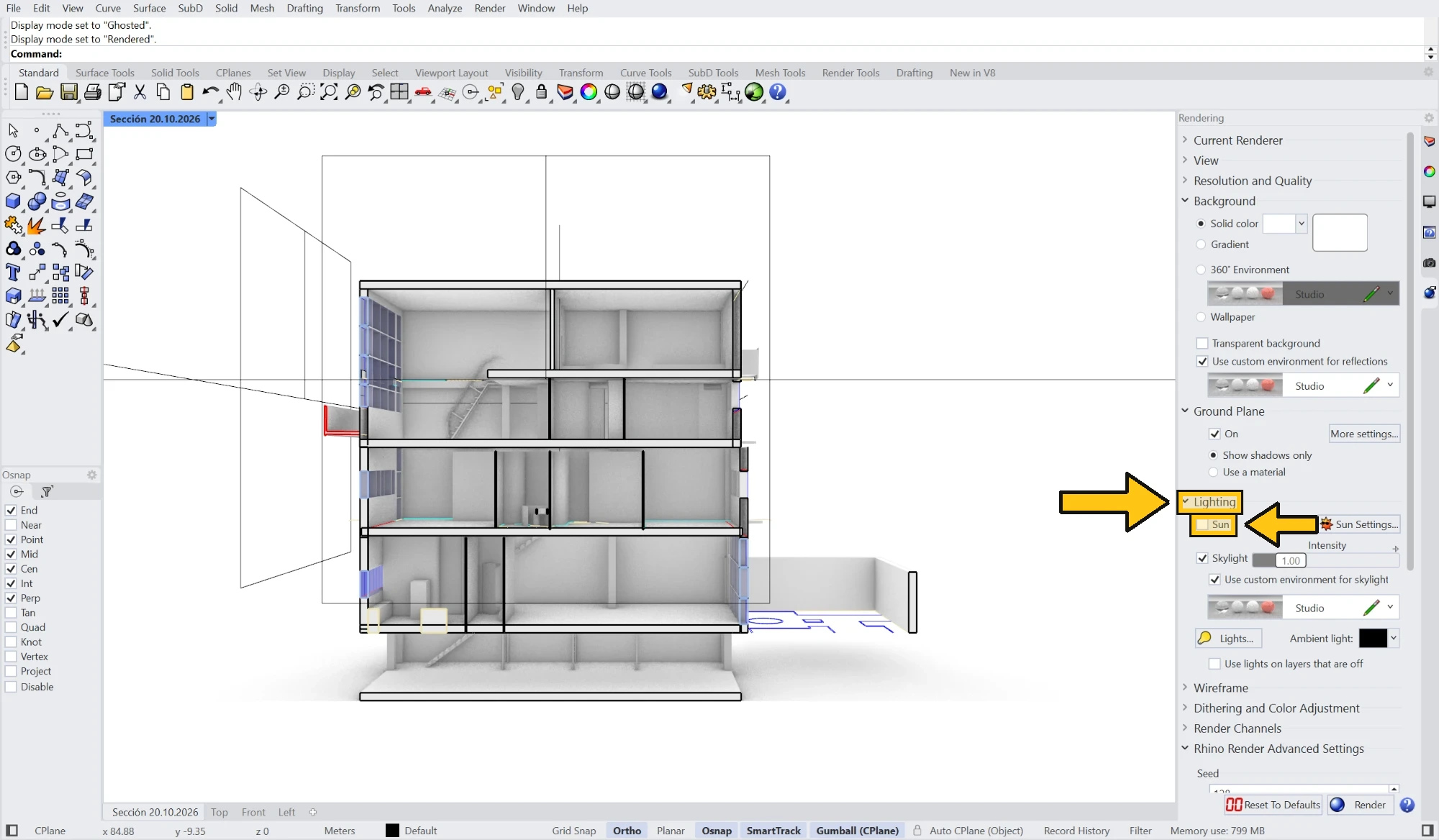This screenshot has width=1439, height=840.
Task: Open the Ambient light color dropdown
Action: pos(1394,638)
